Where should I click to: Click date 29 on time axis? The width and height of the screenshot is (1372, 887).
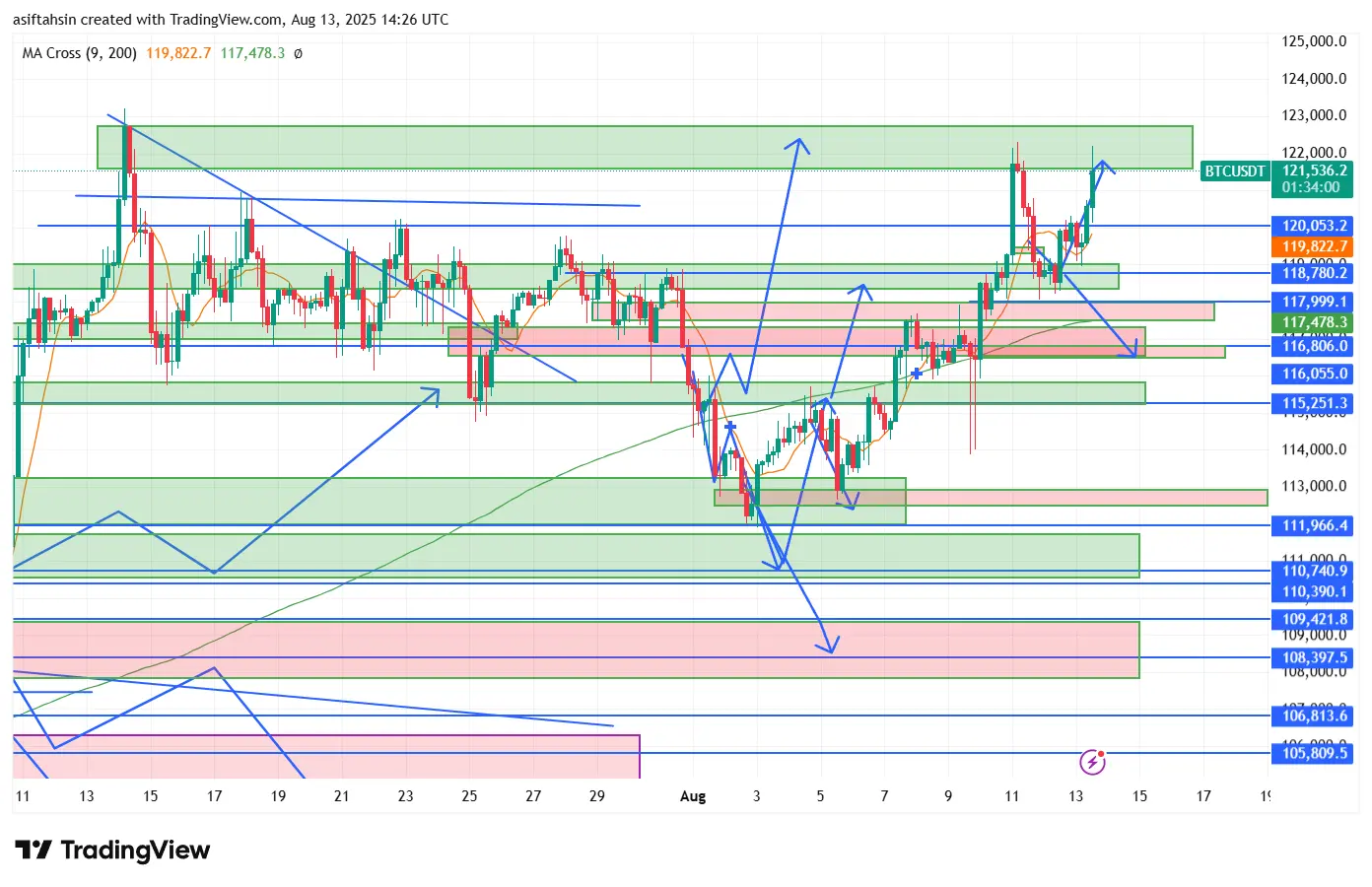[x=597, y=796]
